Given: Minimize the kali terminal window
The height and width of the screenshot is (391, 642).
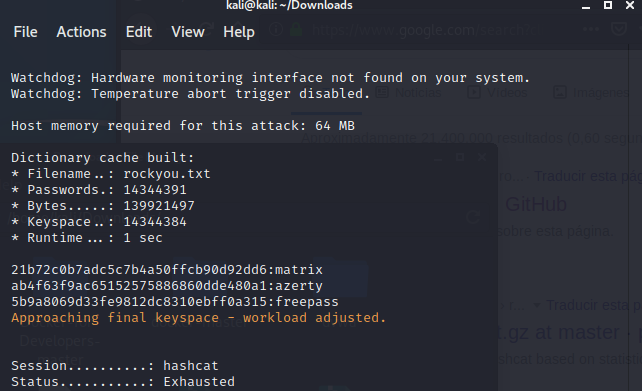Looking at the screenshot, I should pos(586,6).
